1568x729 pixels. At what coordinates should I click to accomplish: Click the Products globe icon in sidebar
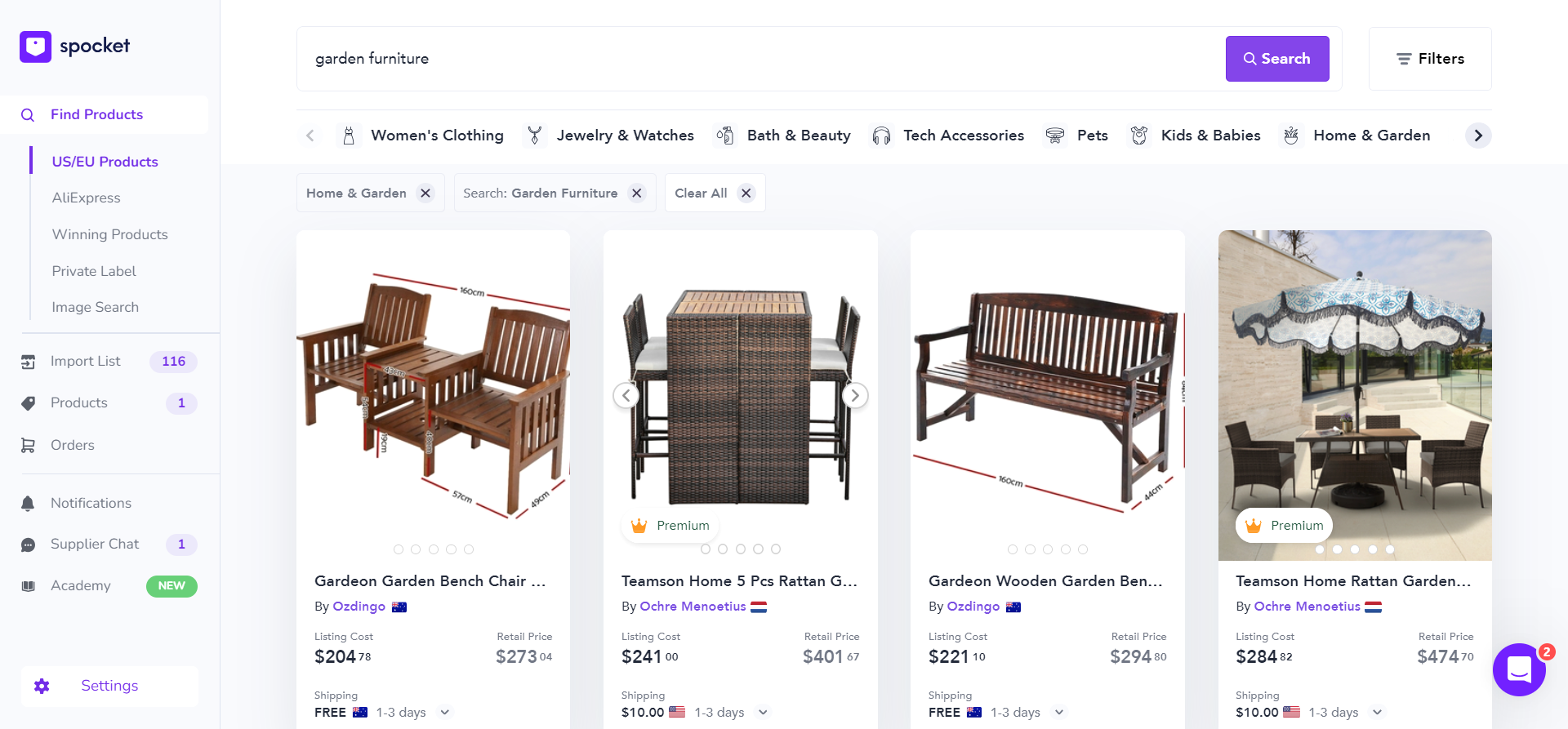coord(28,402)
